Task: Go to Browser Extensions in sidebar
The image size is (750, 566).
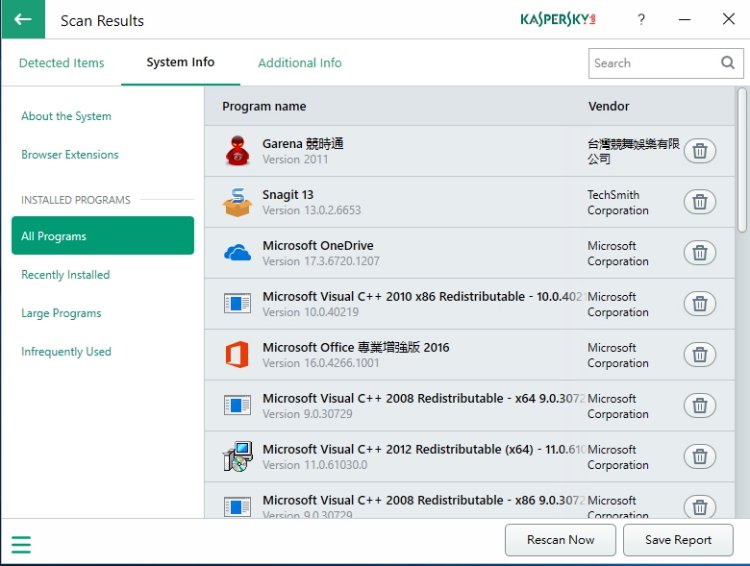Action: (70, 155)
